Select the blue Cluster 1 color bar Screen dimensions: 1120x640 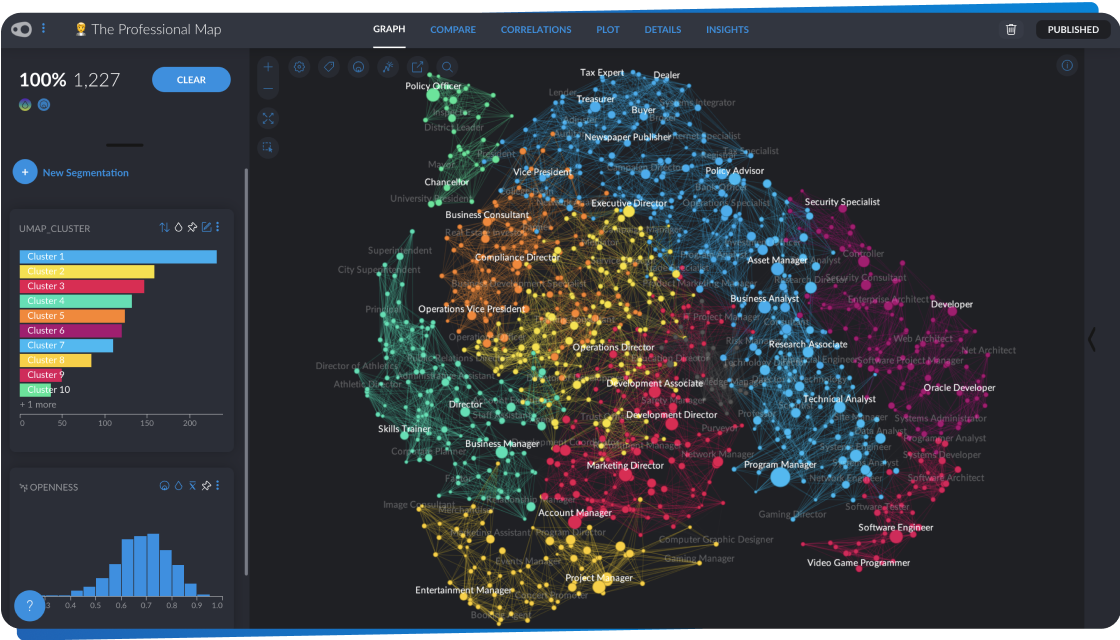coord(117,256)
